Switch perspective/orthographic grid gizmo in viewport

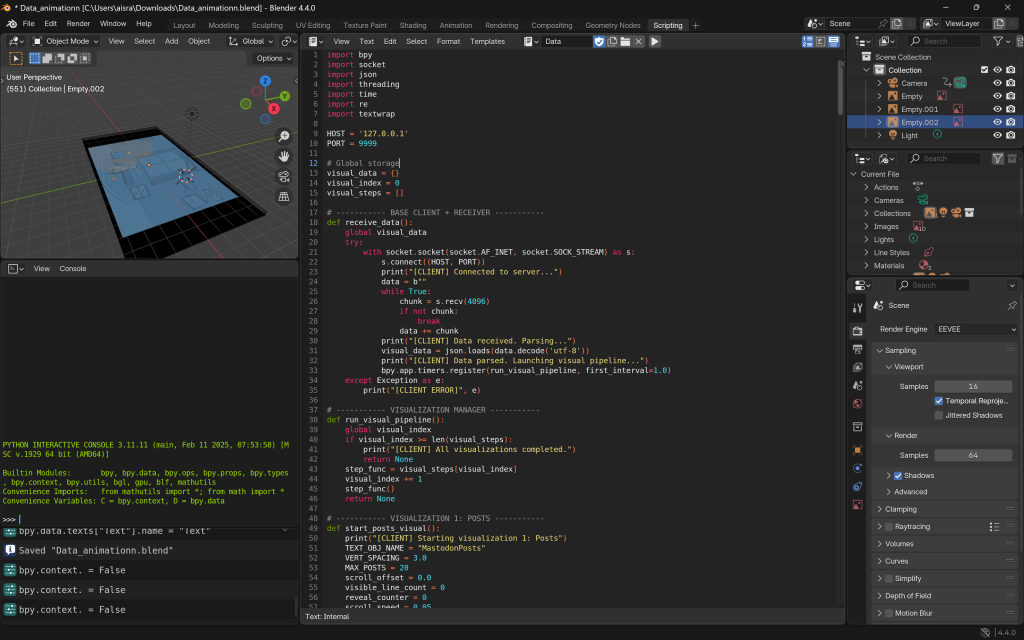point(284,197)
